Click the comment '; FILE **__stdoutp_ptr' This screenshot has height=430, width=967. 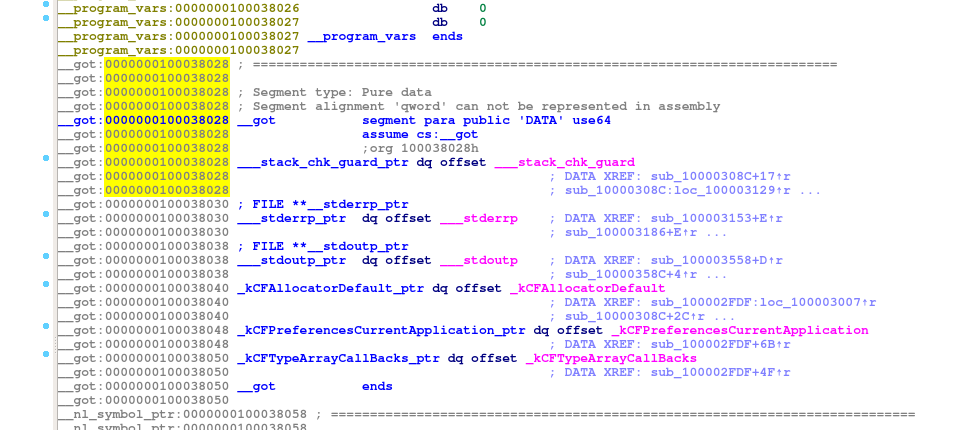click(x=323, y=246)
